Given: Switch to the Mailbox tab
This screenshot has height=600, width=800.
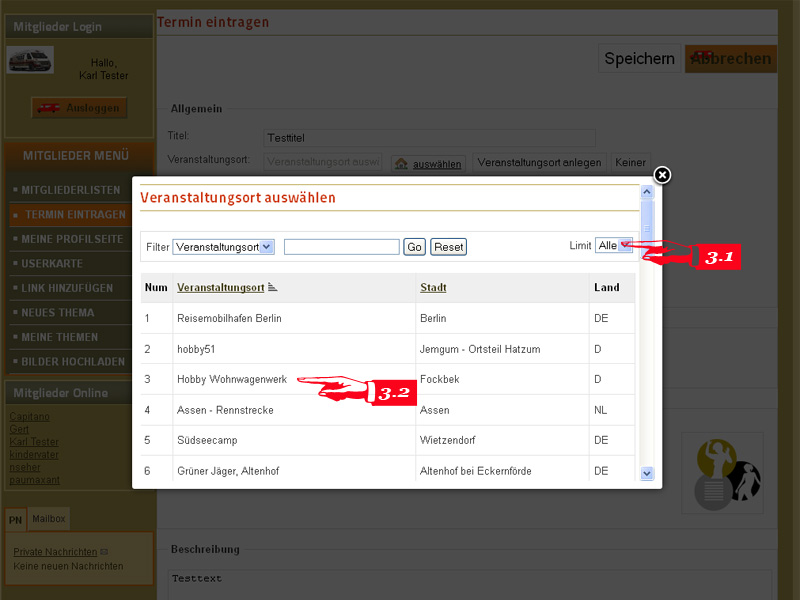Looking at the screenshot, I should click(x=48, y=519).
